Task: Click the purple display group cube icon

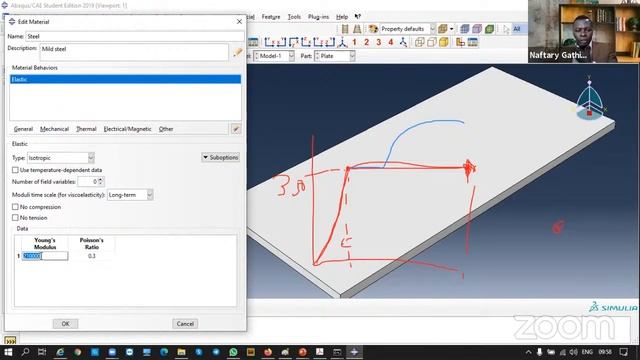Action: pos(477,29)
